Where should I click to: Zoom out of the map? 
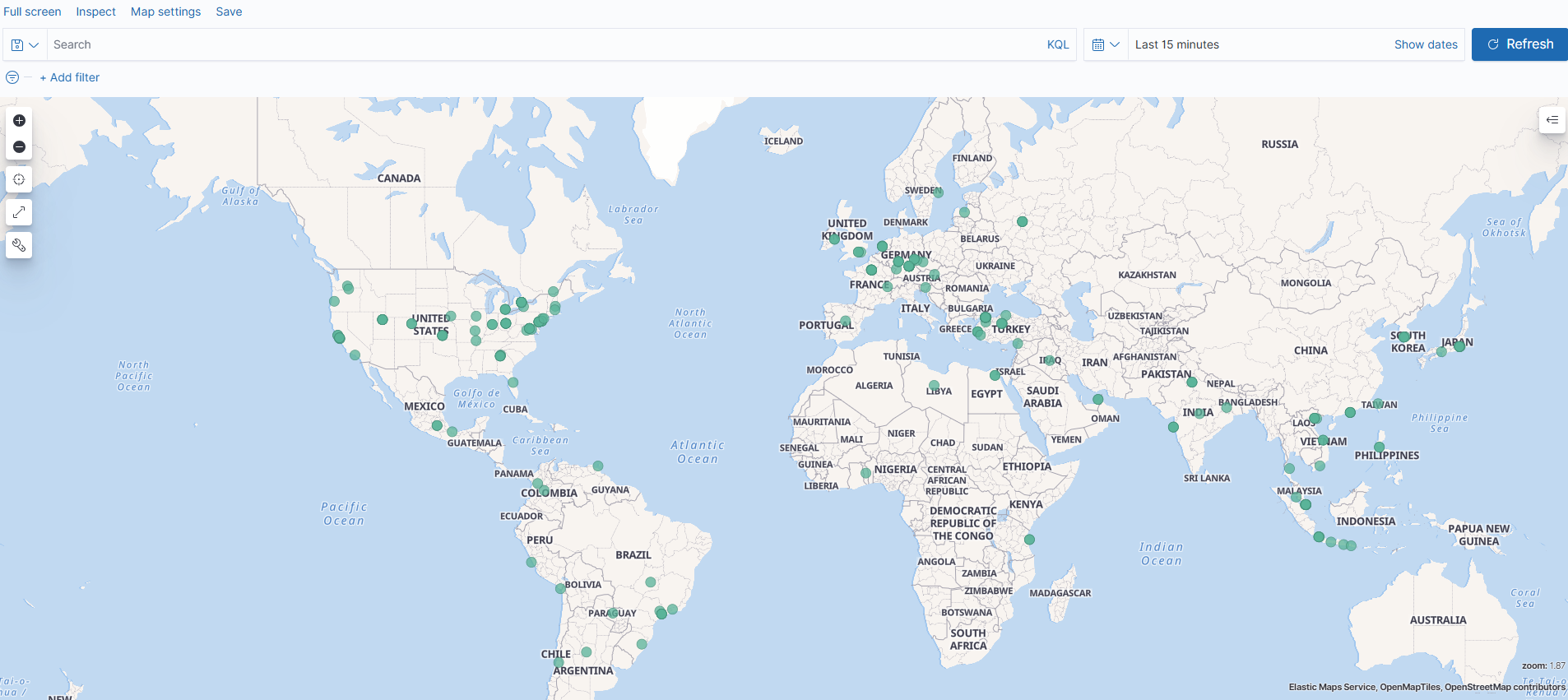tap(19, 147)
